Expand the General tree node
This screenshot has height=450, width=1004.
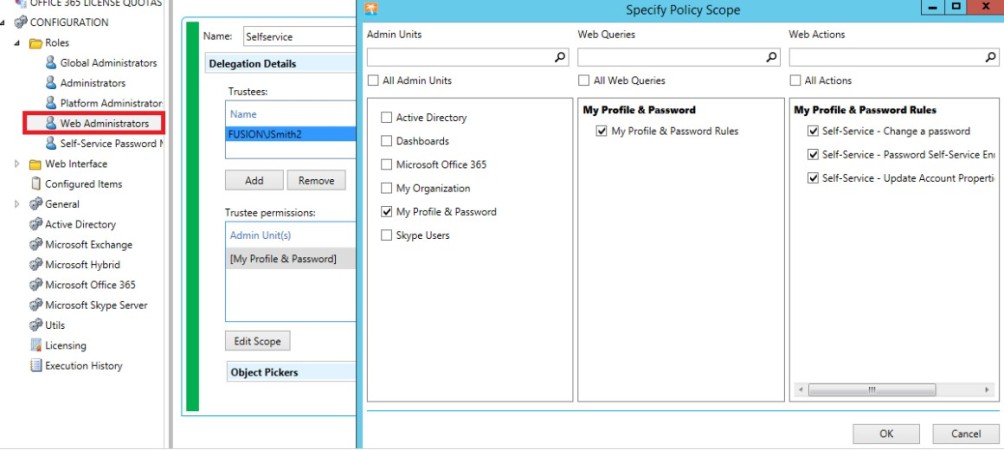(17, 204)
